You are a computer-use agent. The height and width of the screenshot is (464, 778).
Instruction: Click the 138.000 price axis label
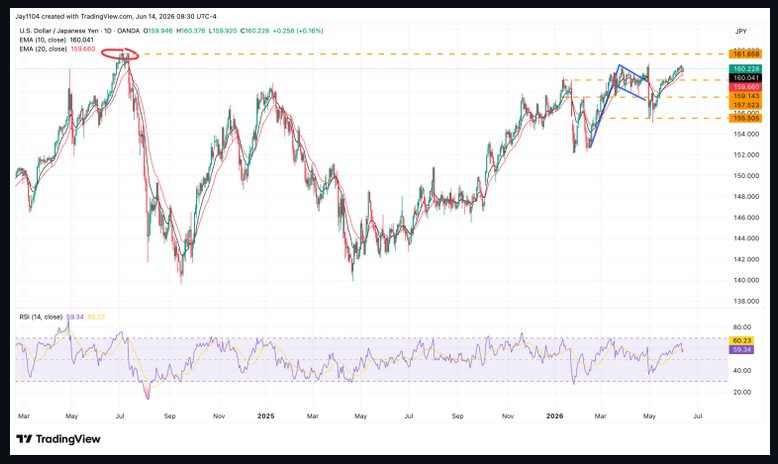pos(746,301)
